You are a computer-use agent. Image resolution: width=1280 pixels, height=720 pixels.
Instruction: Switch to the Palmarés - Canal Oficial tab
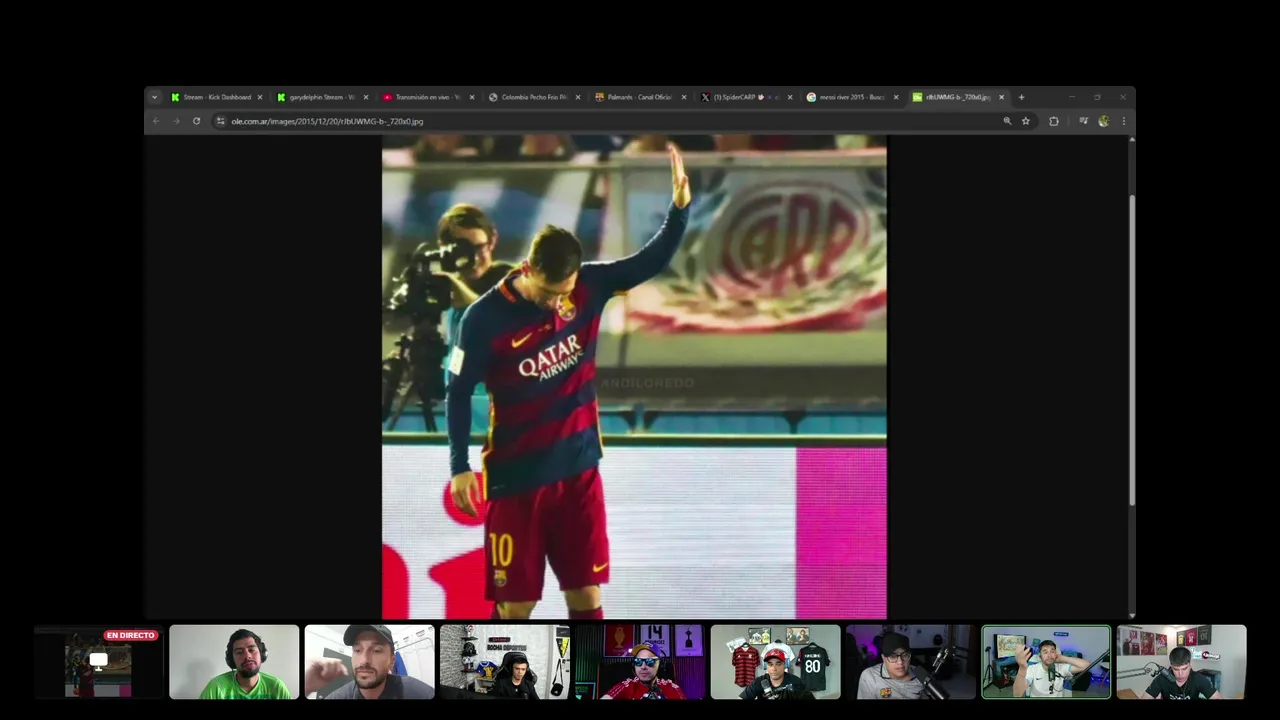pos(640,97)
